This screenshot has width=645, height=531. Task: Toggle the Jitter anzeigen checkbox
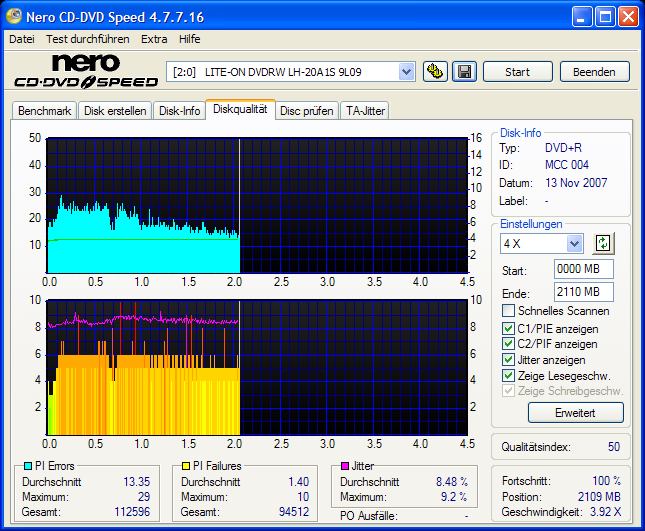click(x=509, y=360)
